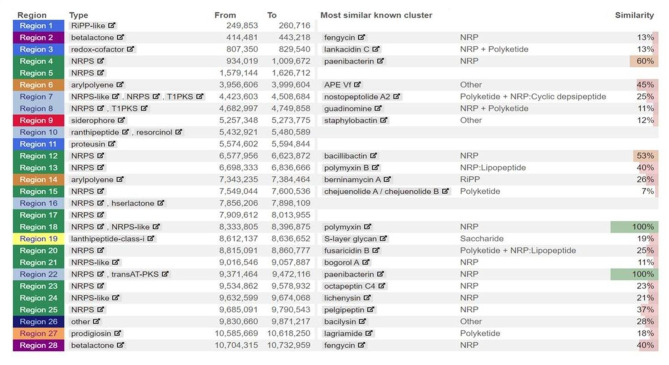Open the dark blue Region 26 button
This screenshot has height=365, width=669.
[38, 321]
